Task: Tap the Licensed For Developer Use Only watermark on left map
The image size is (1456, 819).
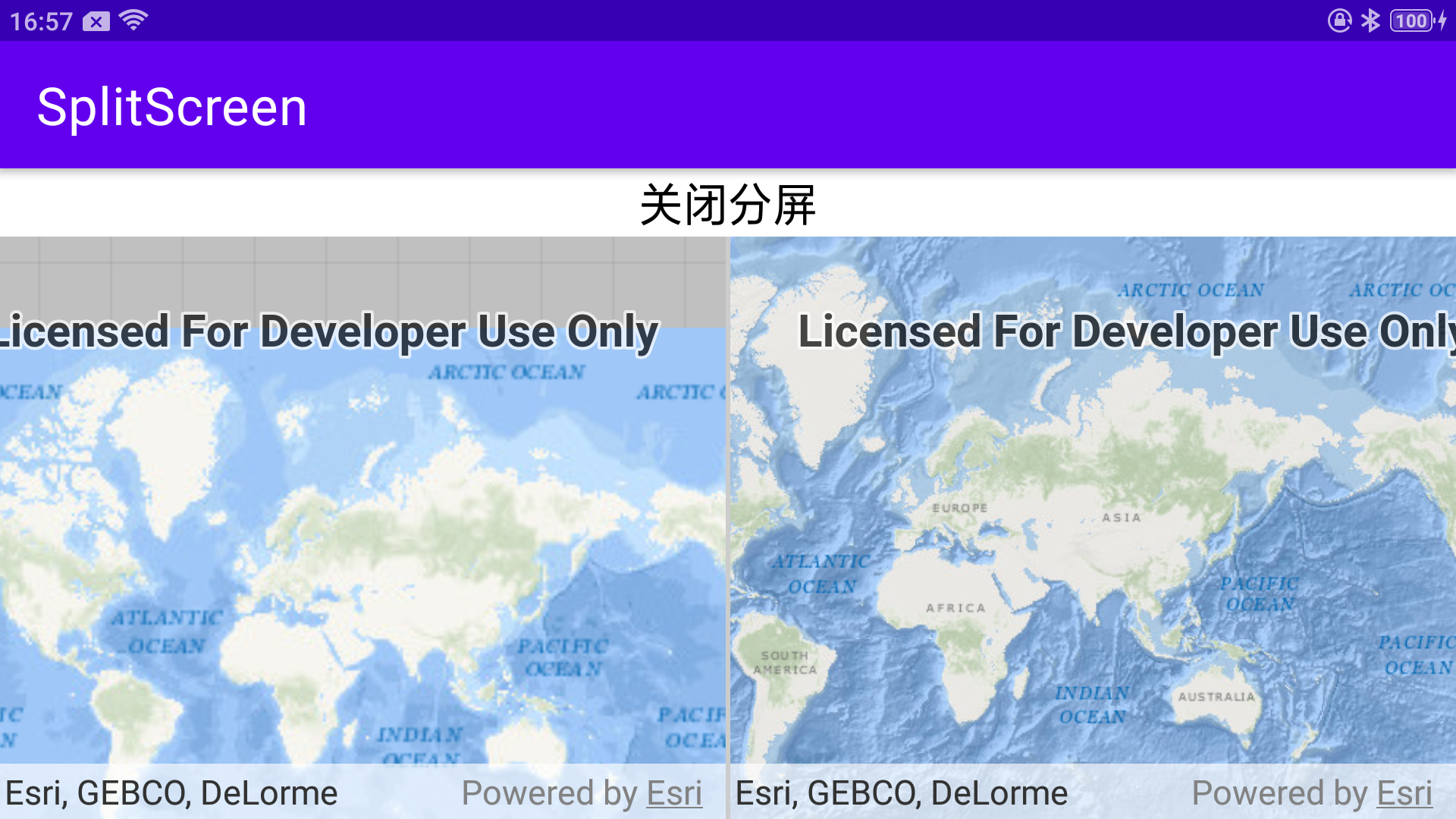Action: [326, 331]
